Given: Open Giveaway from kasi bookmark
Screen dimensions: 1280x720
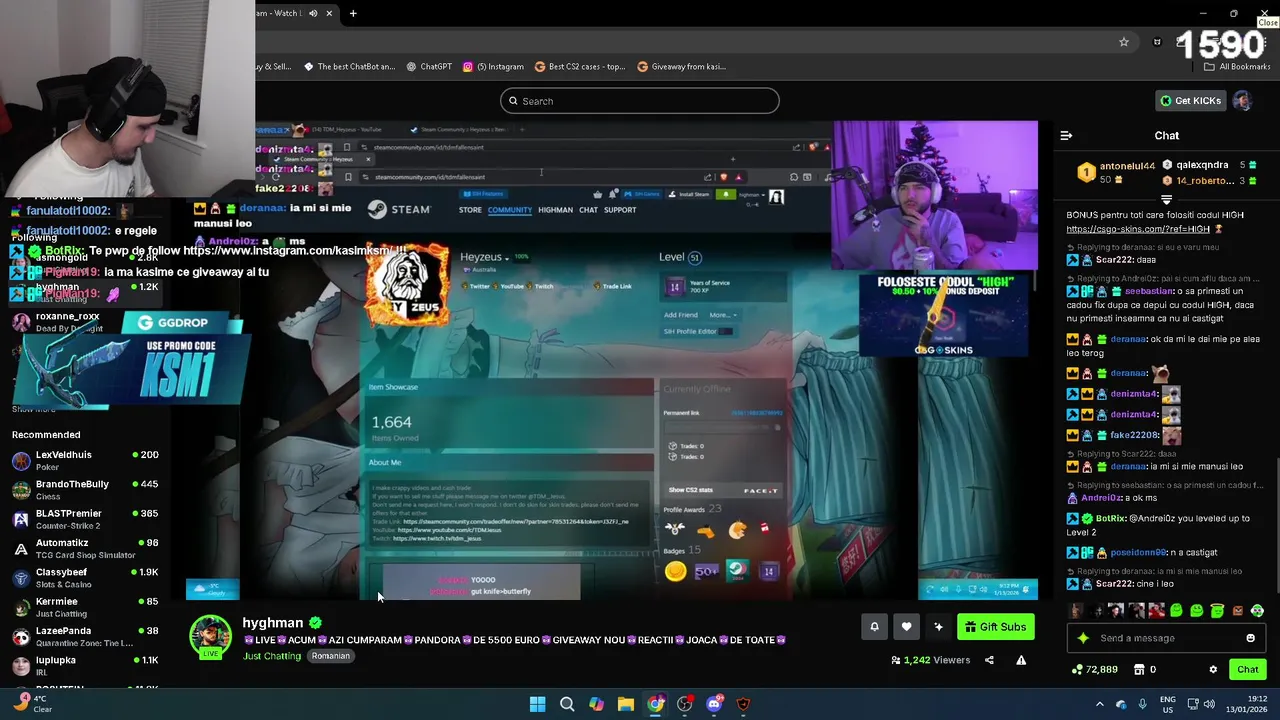Looking at the screenshot, I should 681,67.
